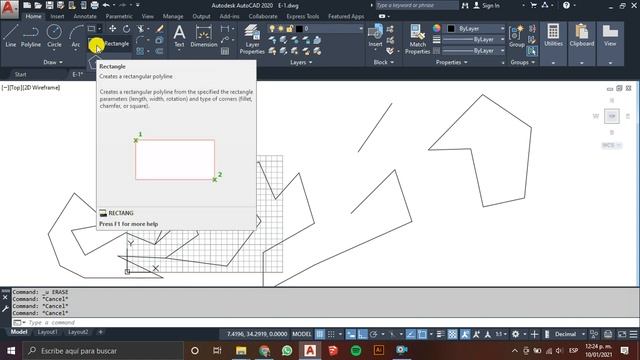Click the Open folder icon

click(38, 5)
